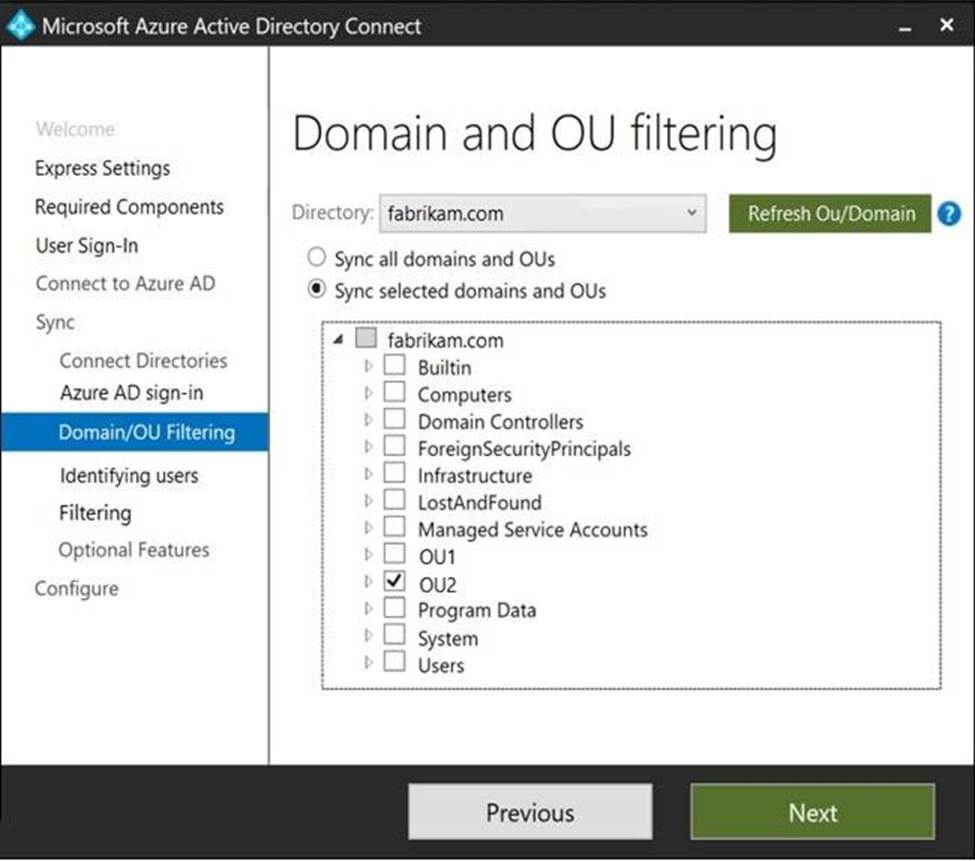Check the OU1 checkbox
The image size is (975, 861).
tap(395, 555)
